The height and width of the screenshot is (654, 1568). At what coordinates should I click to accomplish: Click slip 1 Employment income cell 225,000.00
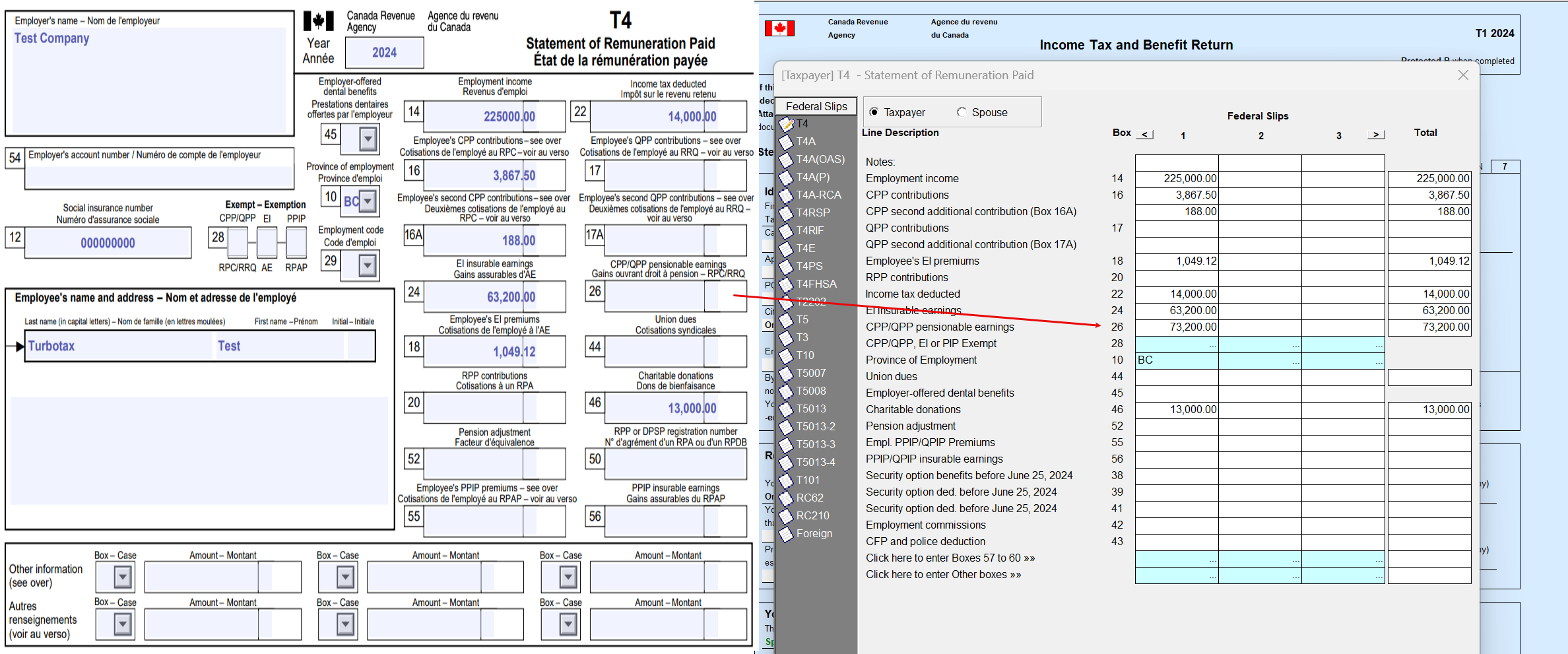1177,179
